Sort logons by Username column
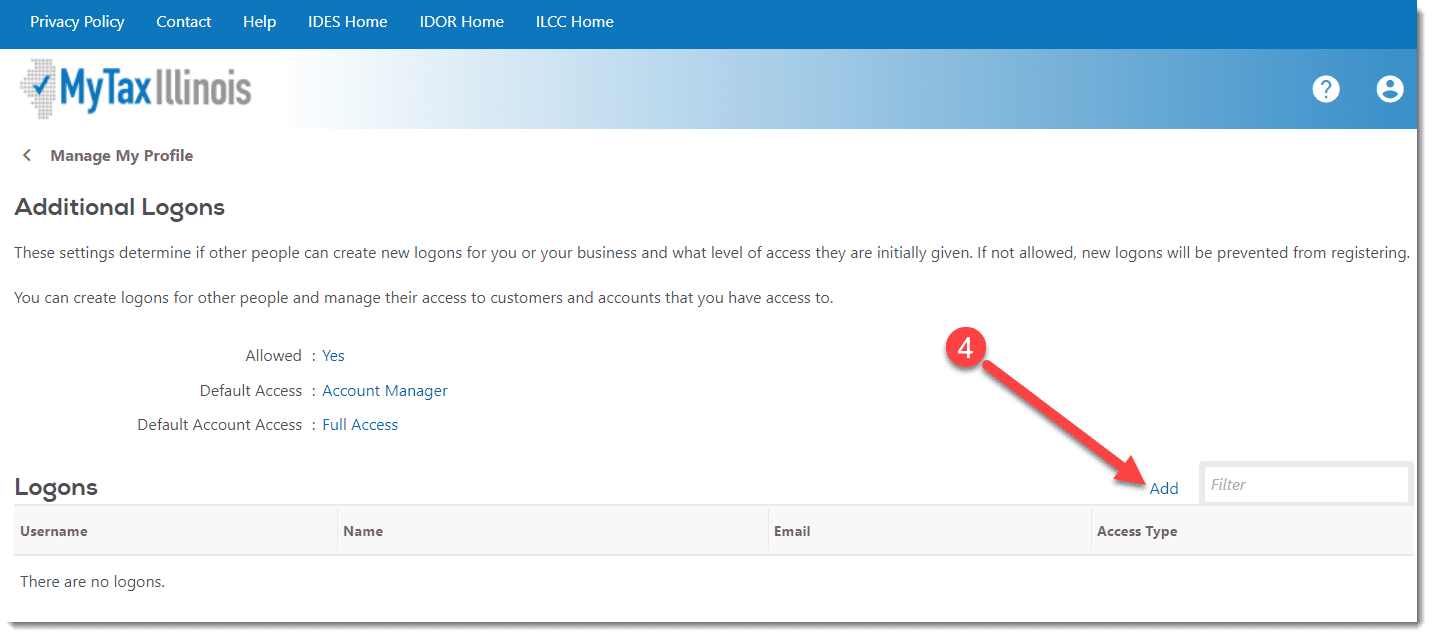The width and height of the screenshot is (1432, 637). (54, 531)
